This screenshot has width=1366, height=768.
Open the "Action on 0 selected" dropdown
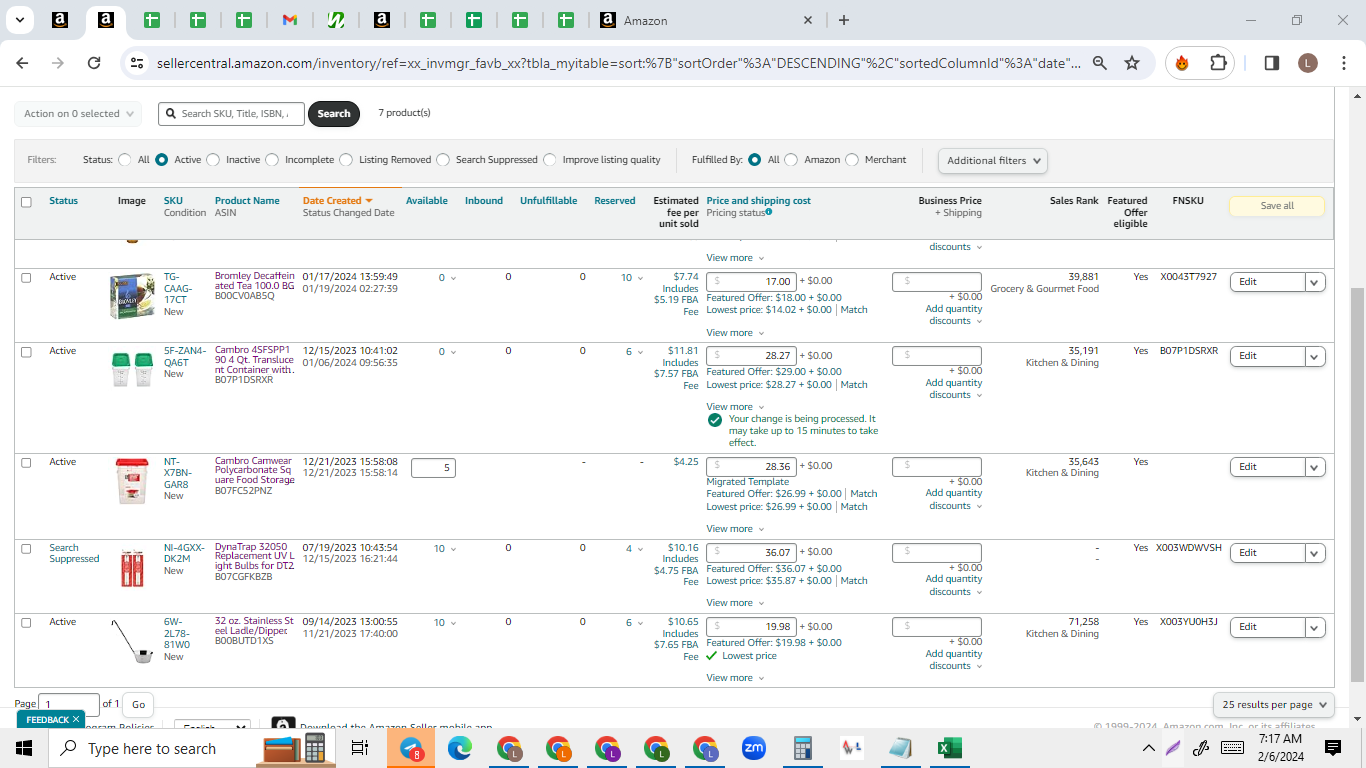(x=78, y=114)
